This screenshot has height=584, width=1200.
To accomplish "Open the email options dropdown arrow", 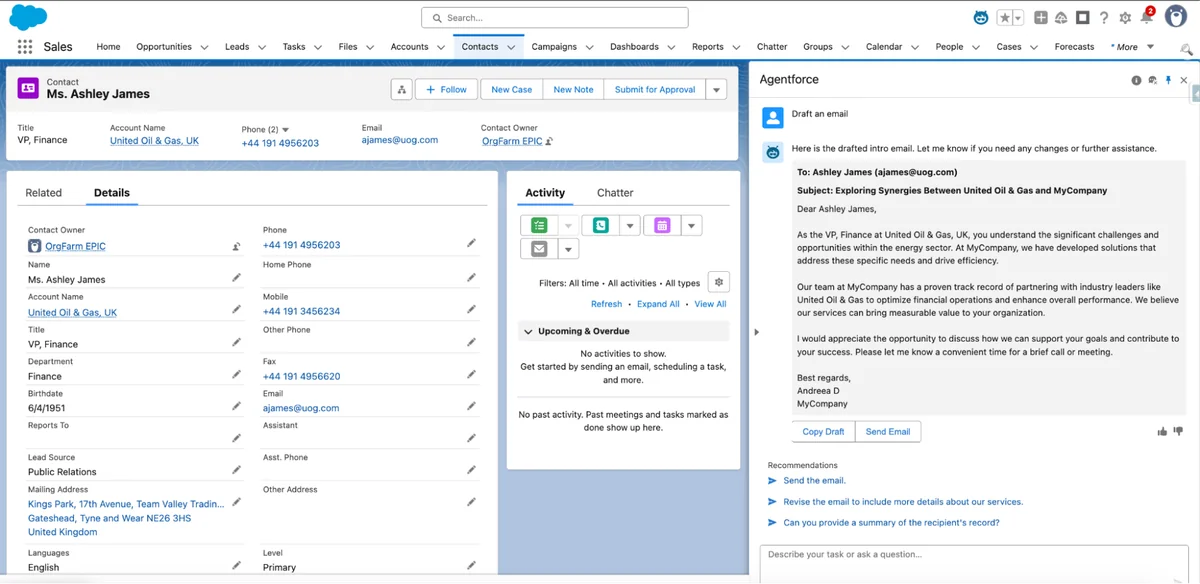I will pyautogui.click(x=568, y=249).
